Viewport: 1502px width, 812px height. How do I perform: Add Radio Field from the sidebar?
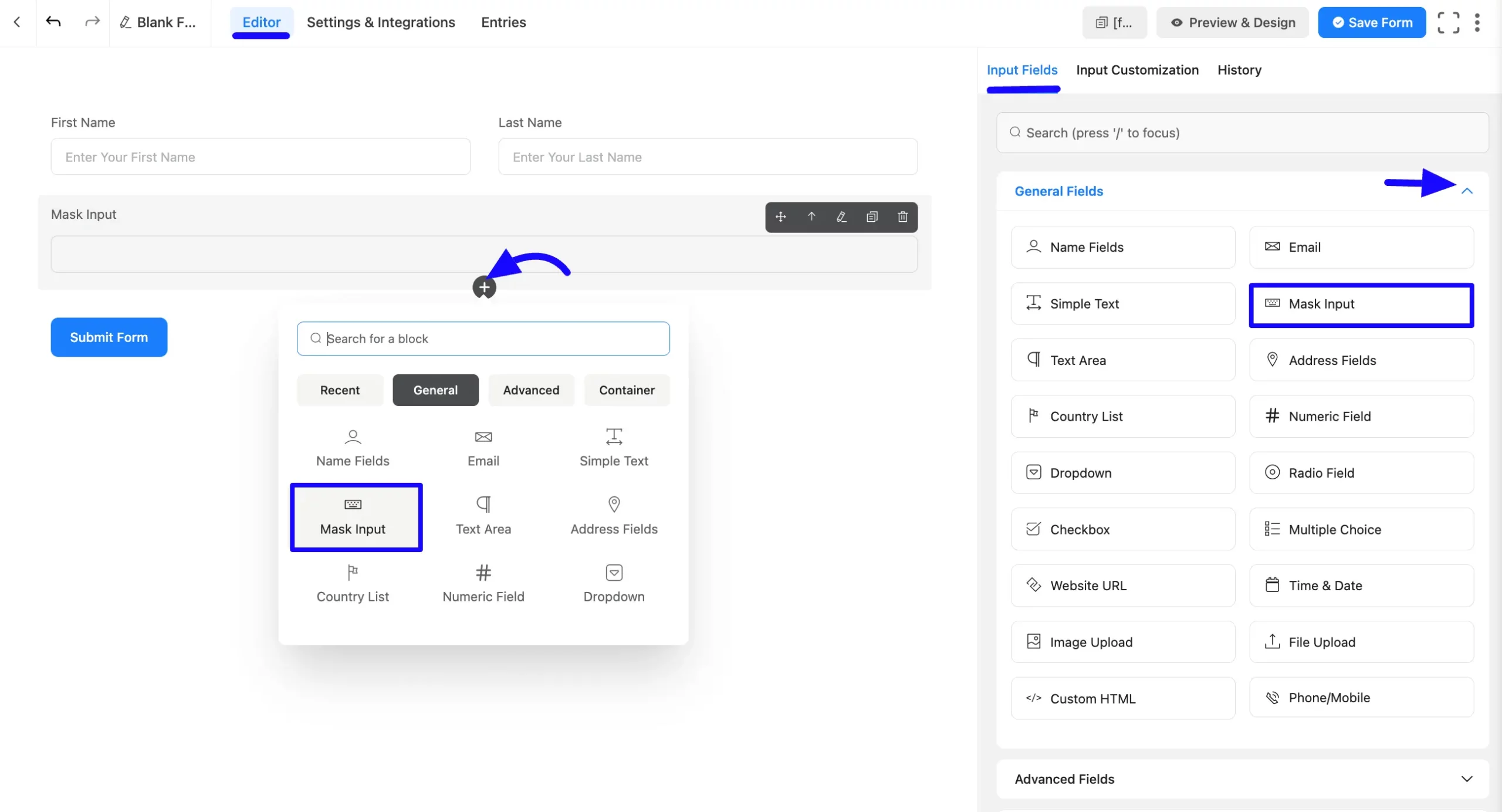[x=1361, y=473]
